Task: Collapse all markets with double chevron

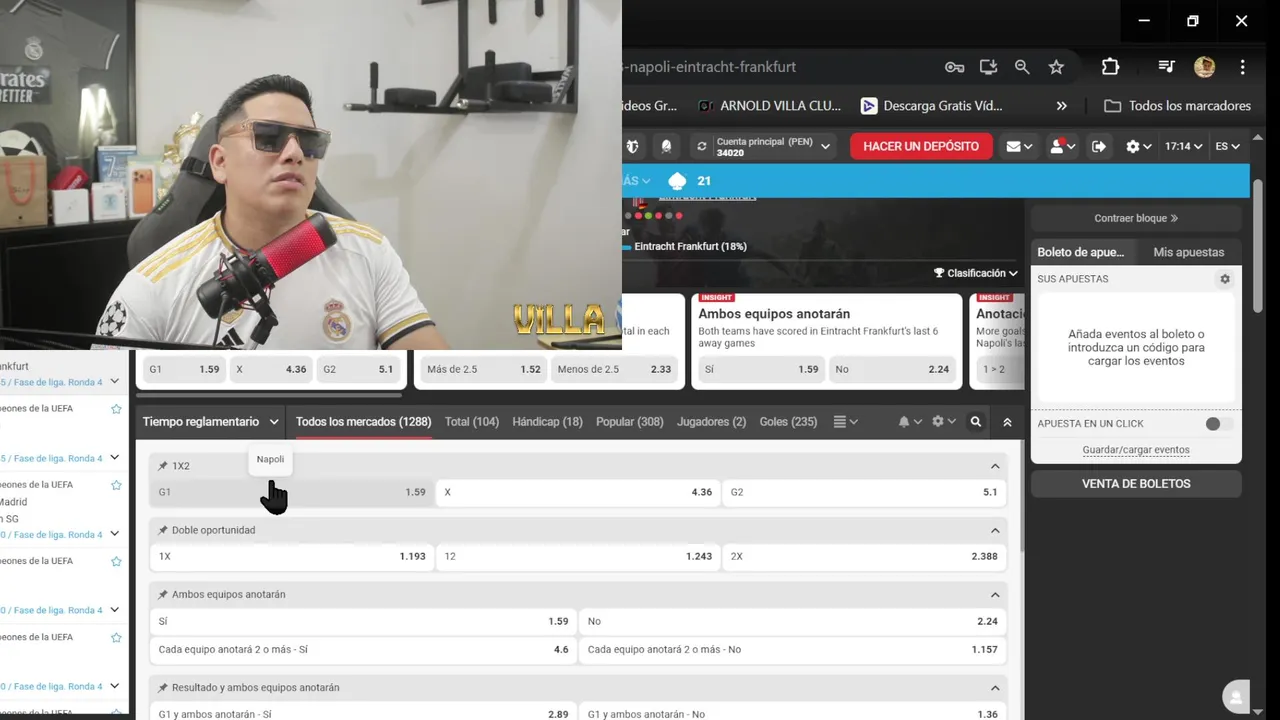Action: point(1007,422)
